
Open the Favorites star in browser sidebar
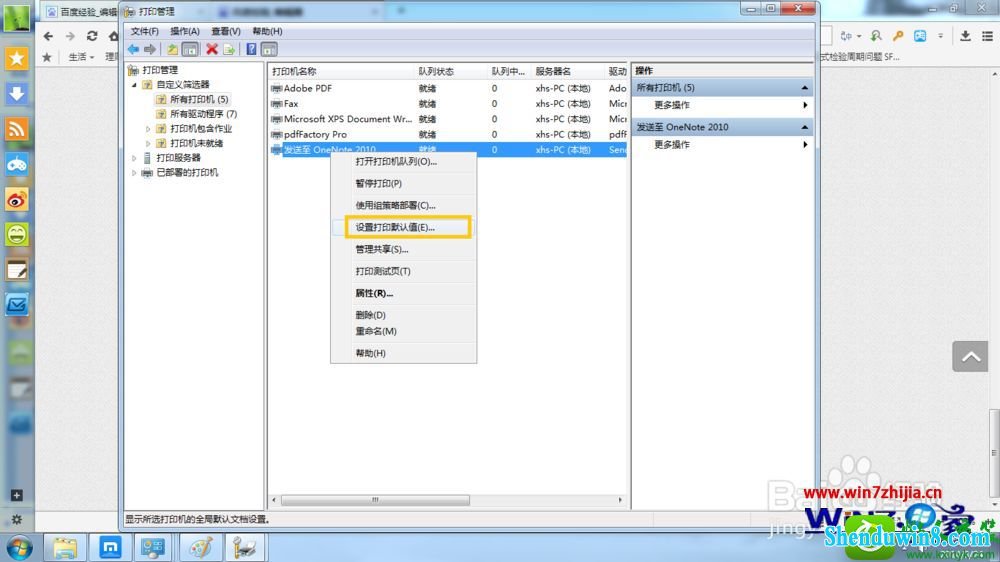click(17, 59)
